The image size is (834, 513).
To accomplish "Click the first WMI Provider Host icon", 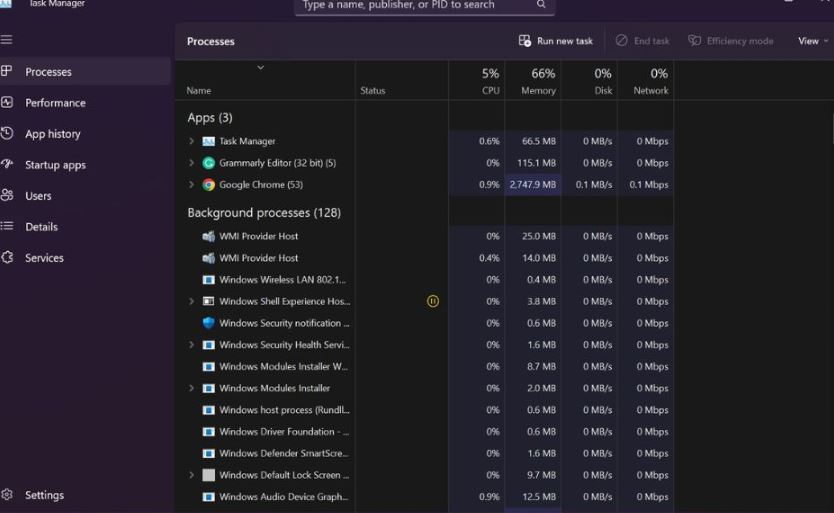I will coord(208,236).
